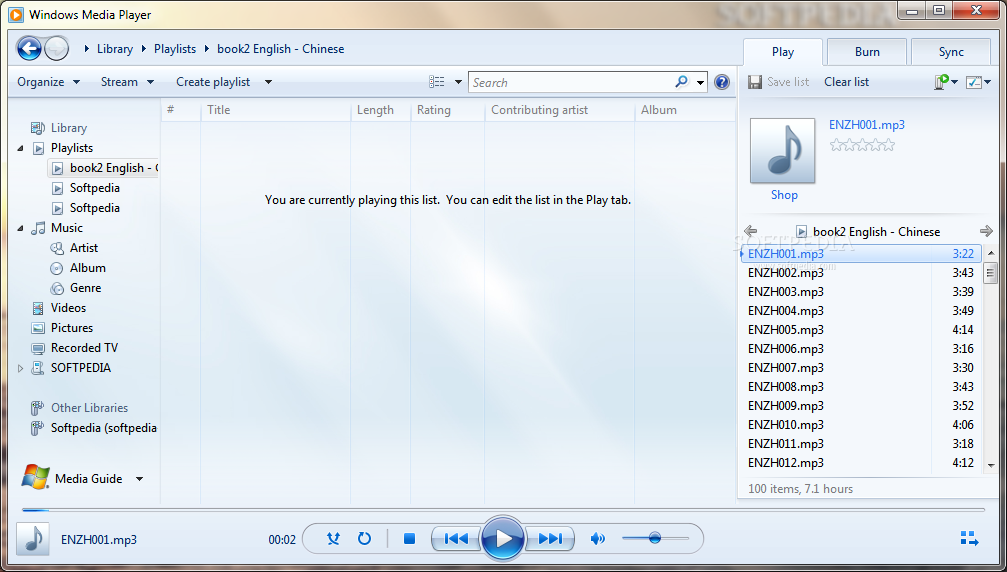Go back with the blue Back arrow
The image size is (1007, 572).
click(29, 48)
